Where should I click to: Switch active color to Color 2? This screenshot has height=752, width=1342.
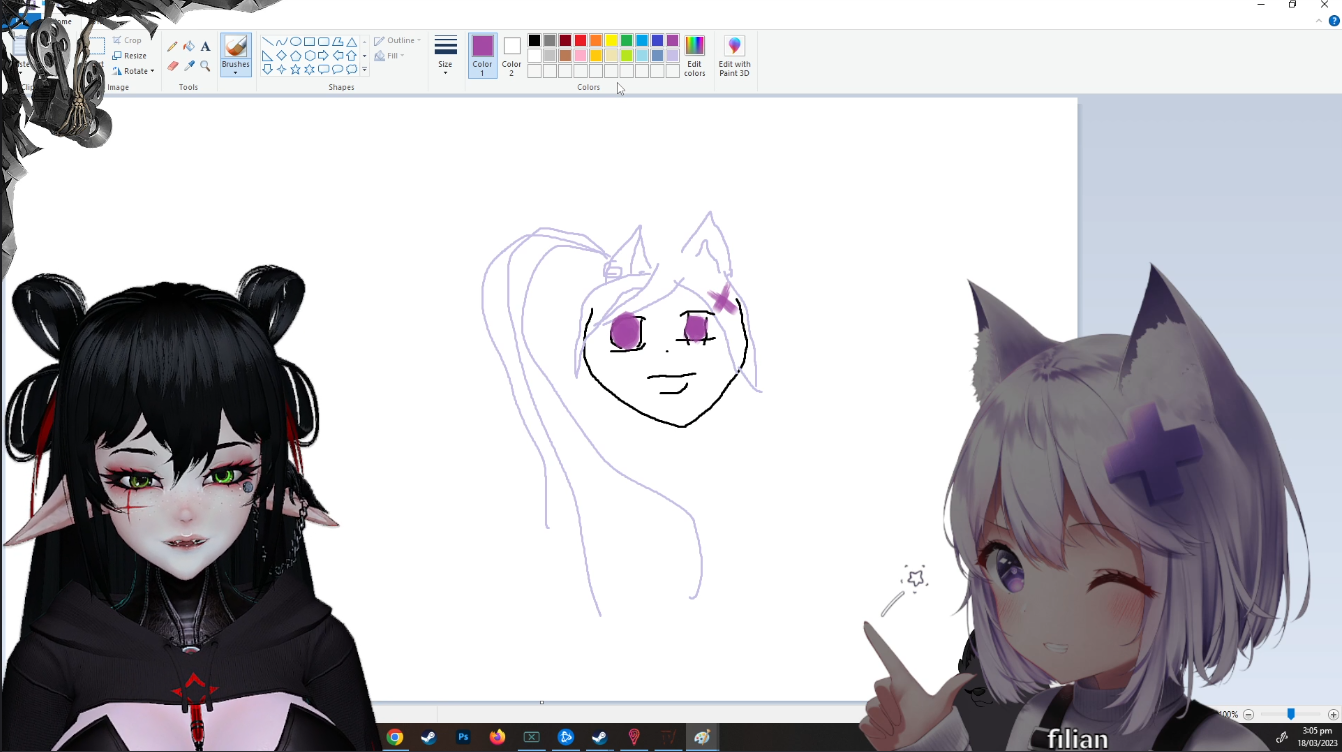[x=512, y=56]
